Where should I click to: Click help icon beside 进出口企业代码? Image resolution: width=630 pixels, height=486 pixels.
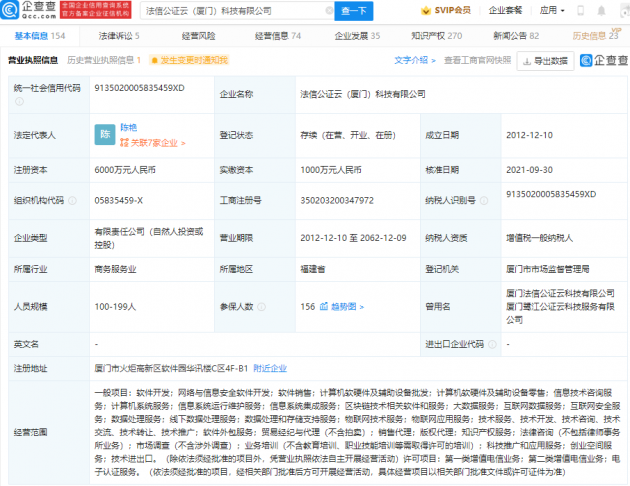[492, 344]
